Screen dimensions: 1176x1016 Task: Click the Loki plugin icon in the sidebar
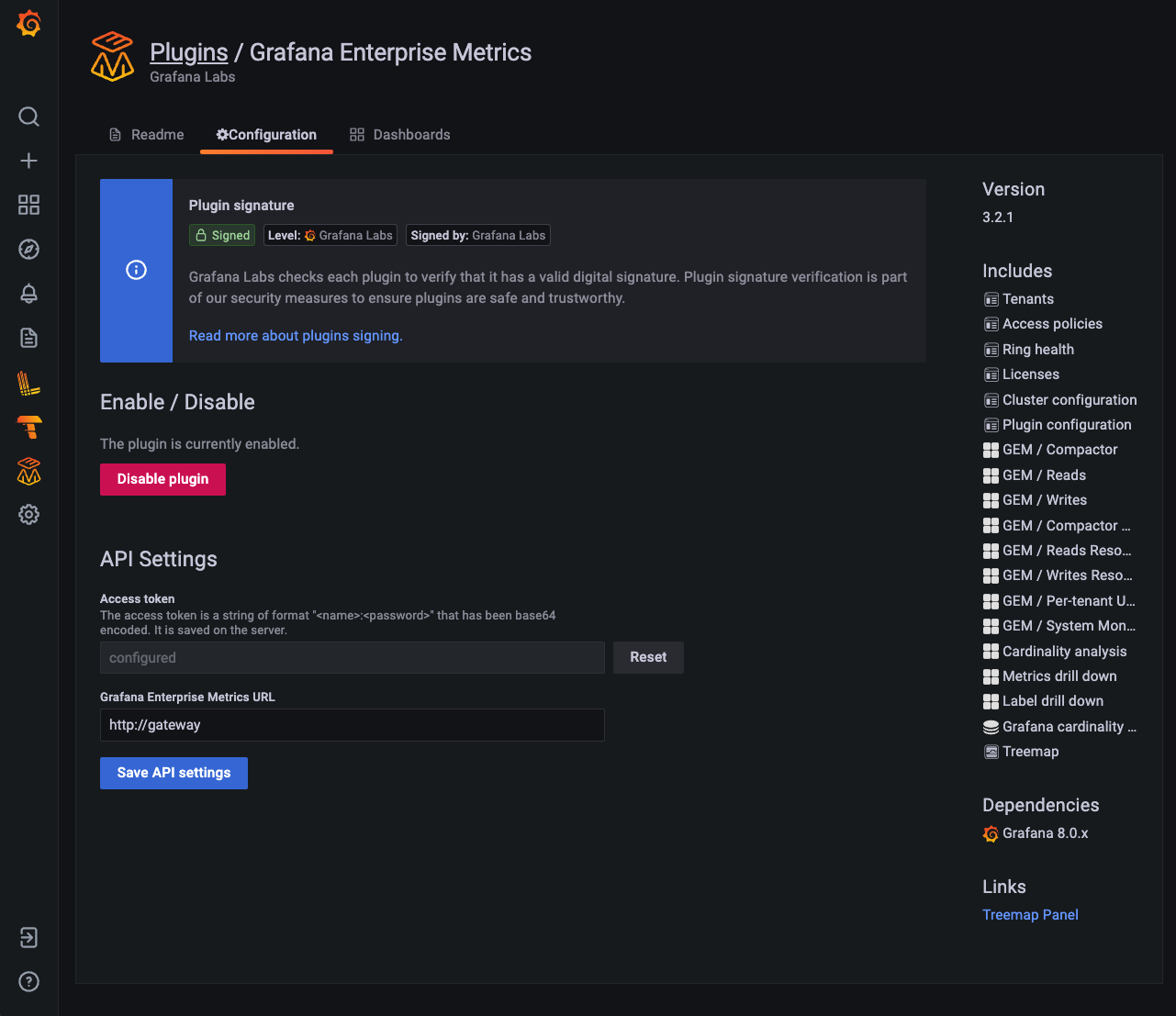pos(28,384)
